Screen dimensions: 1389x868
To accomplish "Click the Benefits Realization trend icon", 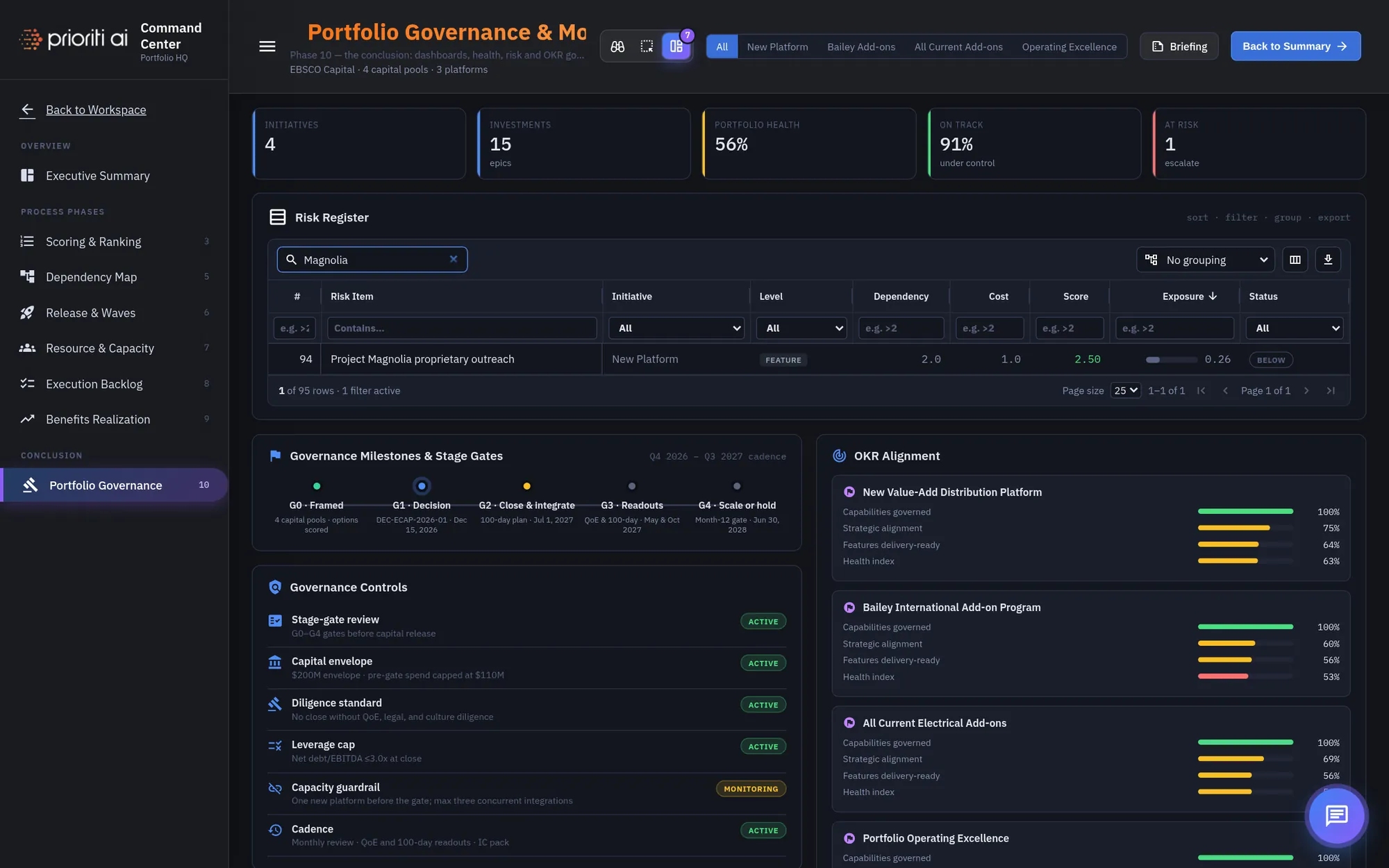I will click(27, 419).
